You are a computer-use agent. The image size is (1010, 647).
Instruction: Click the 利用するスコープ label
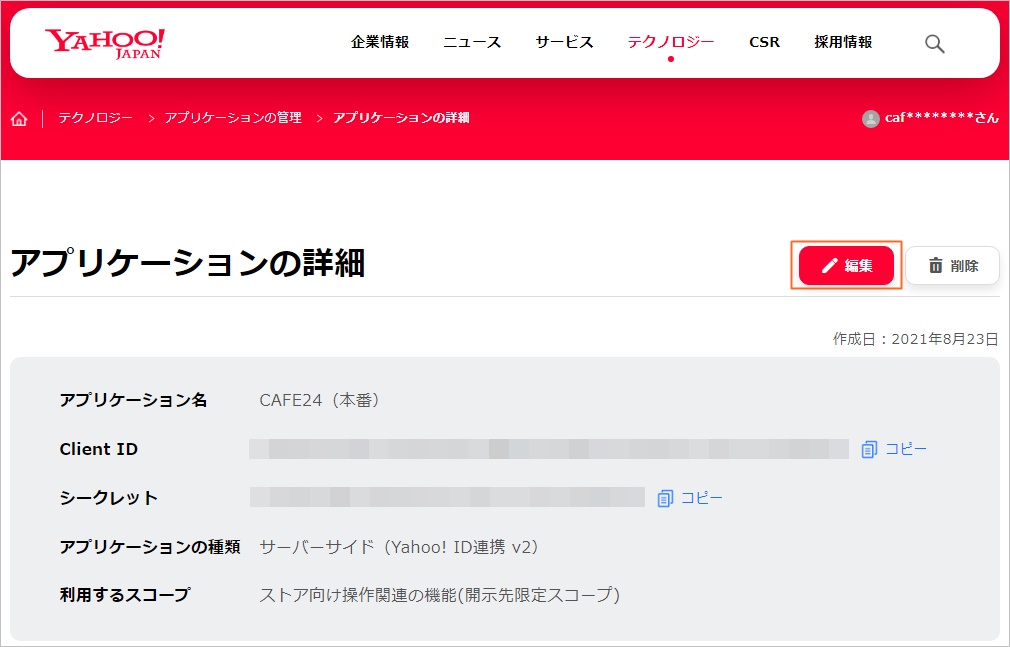(x=125, y=595)
